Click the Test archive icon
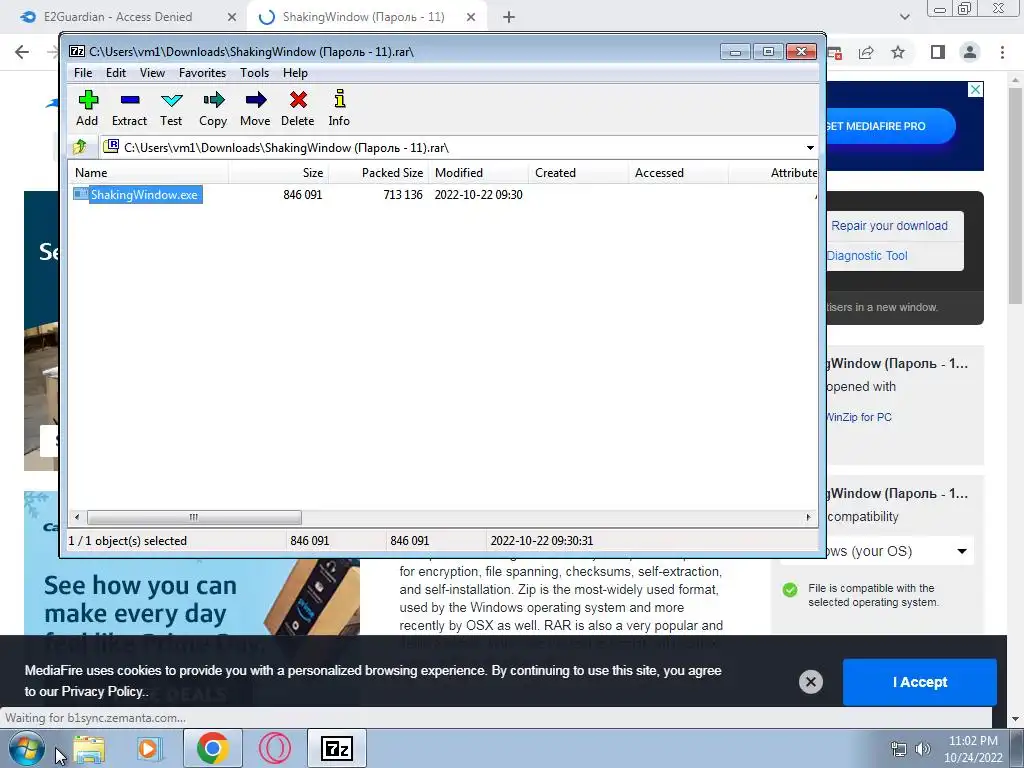 pyautogui.click(x=171, y=108)
